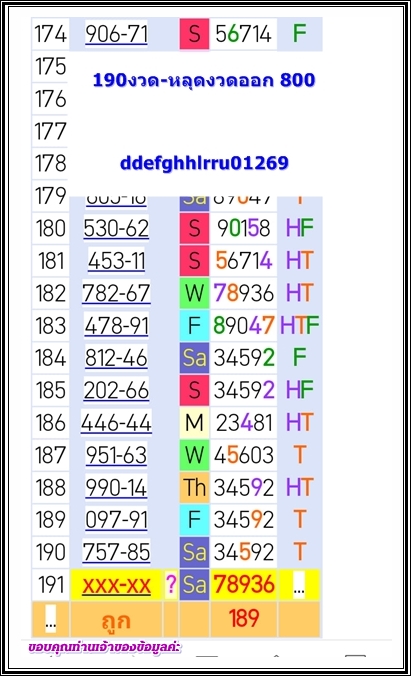411x676 pixels.
Task: Select row number 180
Action: coord(50,228)
